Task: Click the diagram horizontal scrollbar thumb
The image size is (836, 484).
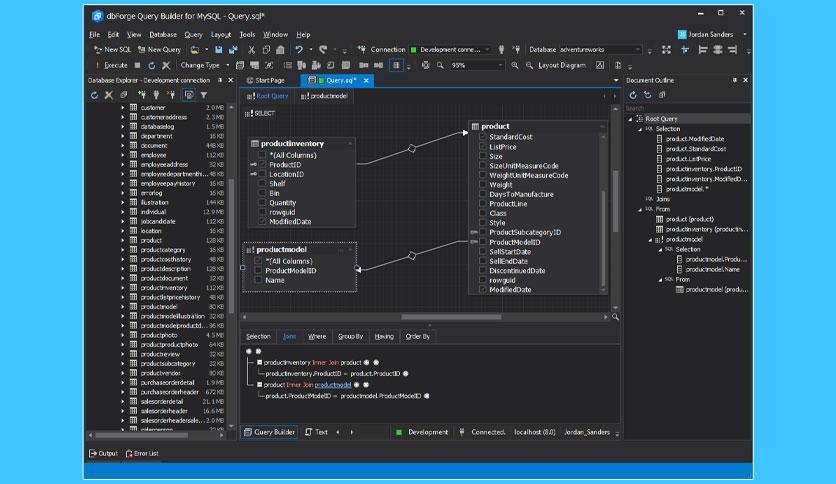Action: tap(451, 317)
